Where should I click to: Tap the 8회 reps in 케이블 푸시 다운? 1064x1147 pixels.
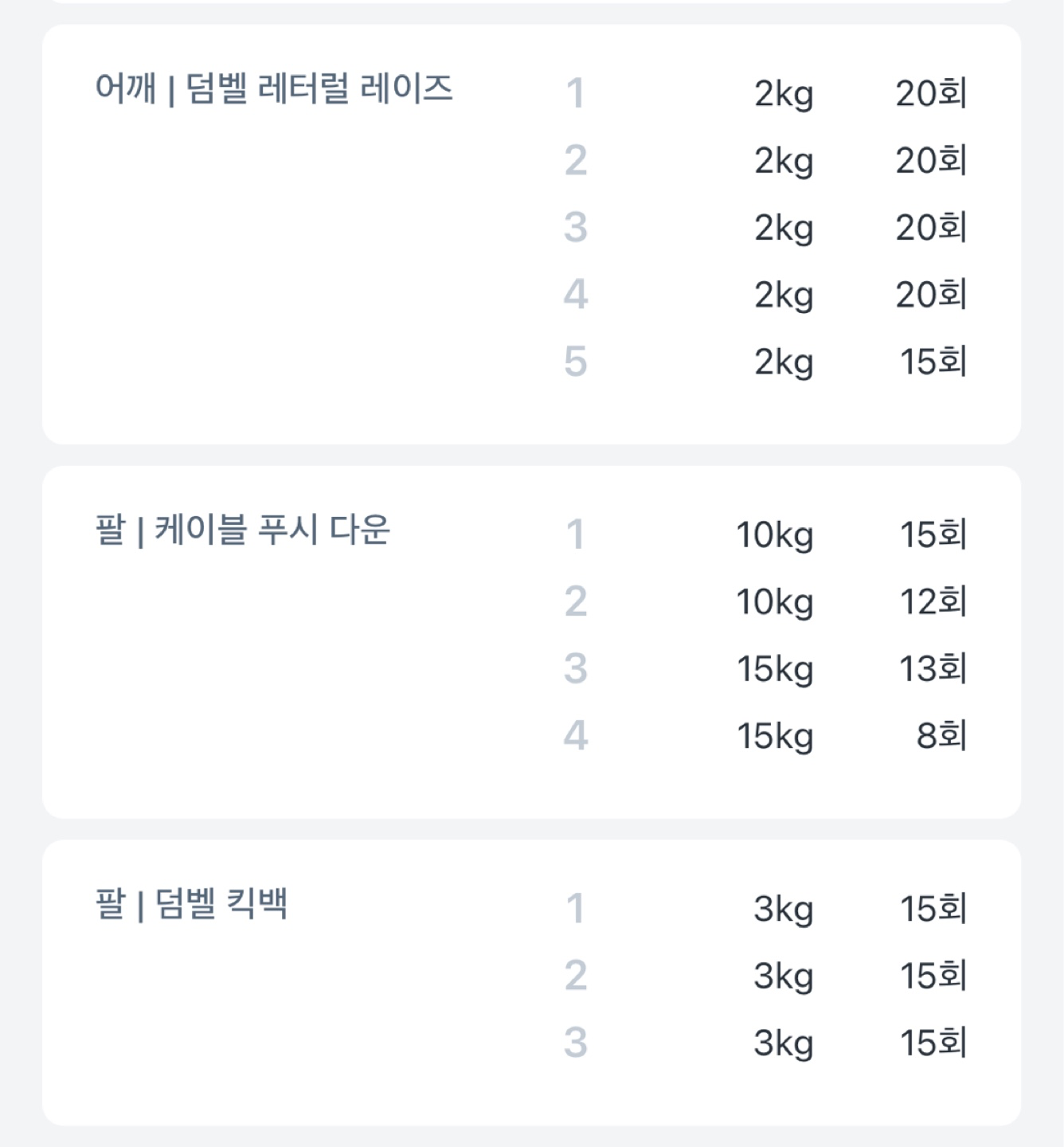pos(941,736)
